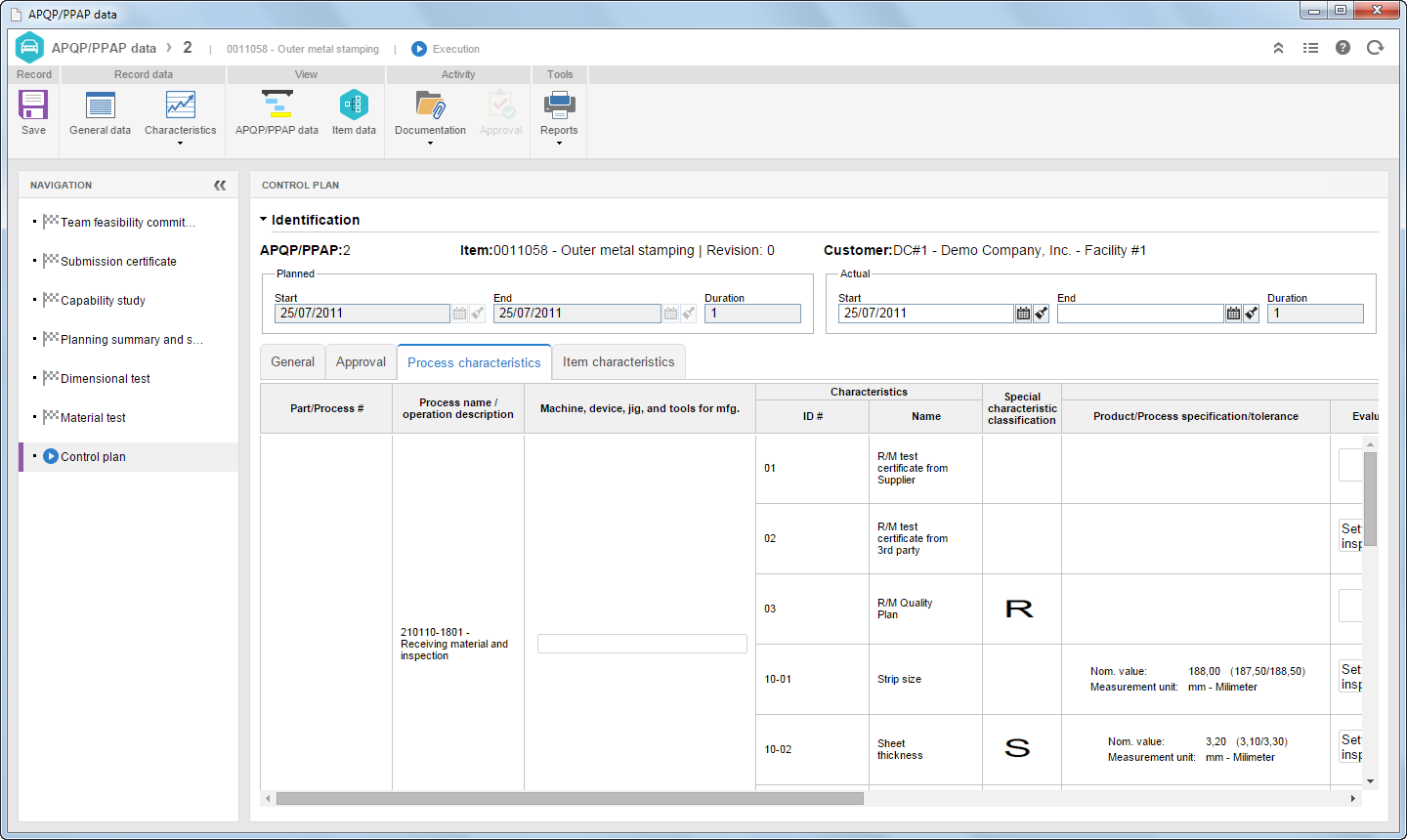Click the APQP/PPAP data view icon
This screenshot has height=840, width=1407.
pos(277,112)
